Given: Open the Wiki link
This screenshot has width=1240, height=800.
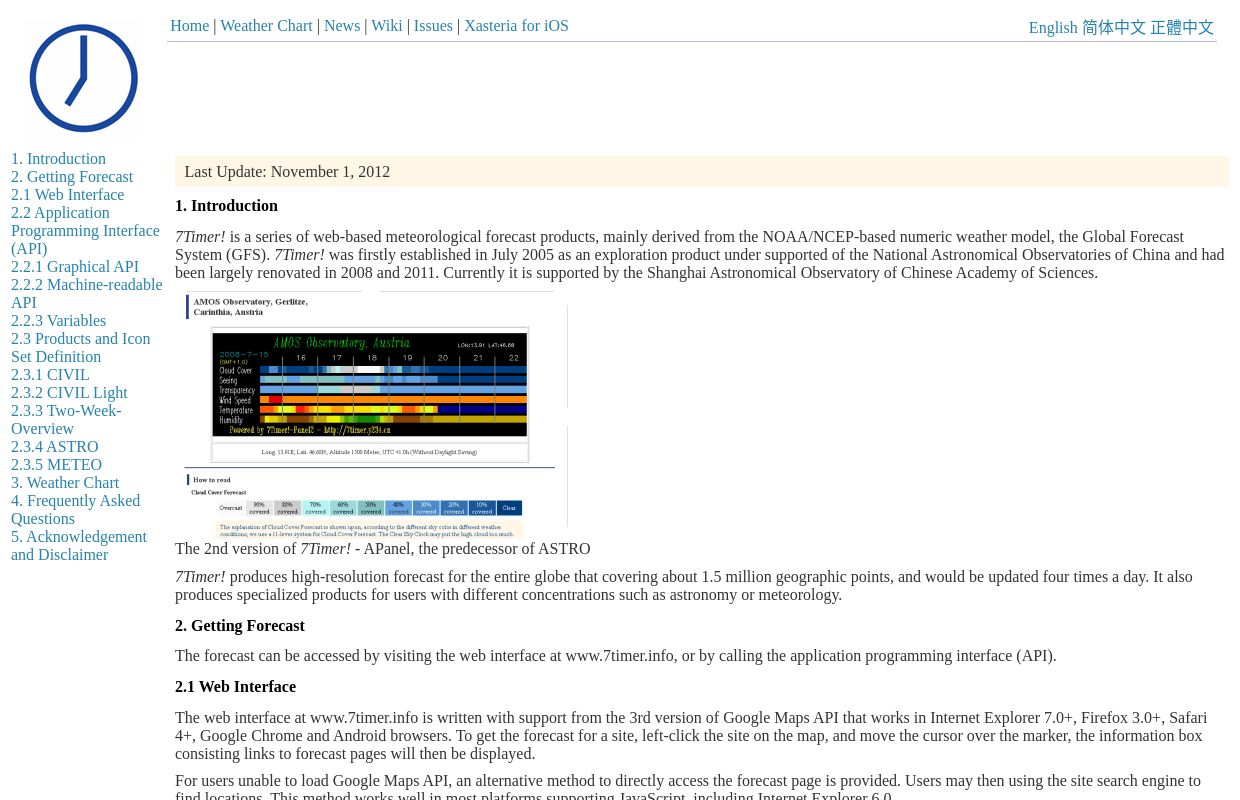Looking at the screenshot, I should [x=387, y=26].
